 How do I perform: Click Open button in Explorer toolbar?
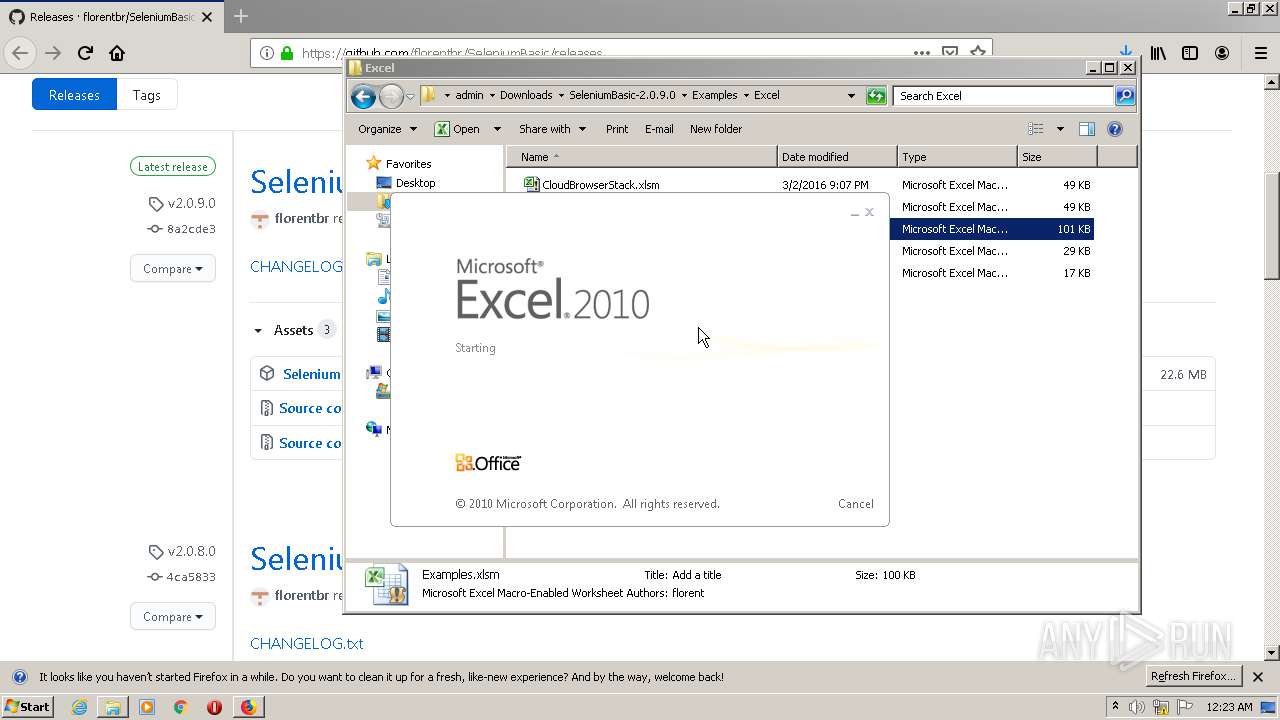click(457, 129)
